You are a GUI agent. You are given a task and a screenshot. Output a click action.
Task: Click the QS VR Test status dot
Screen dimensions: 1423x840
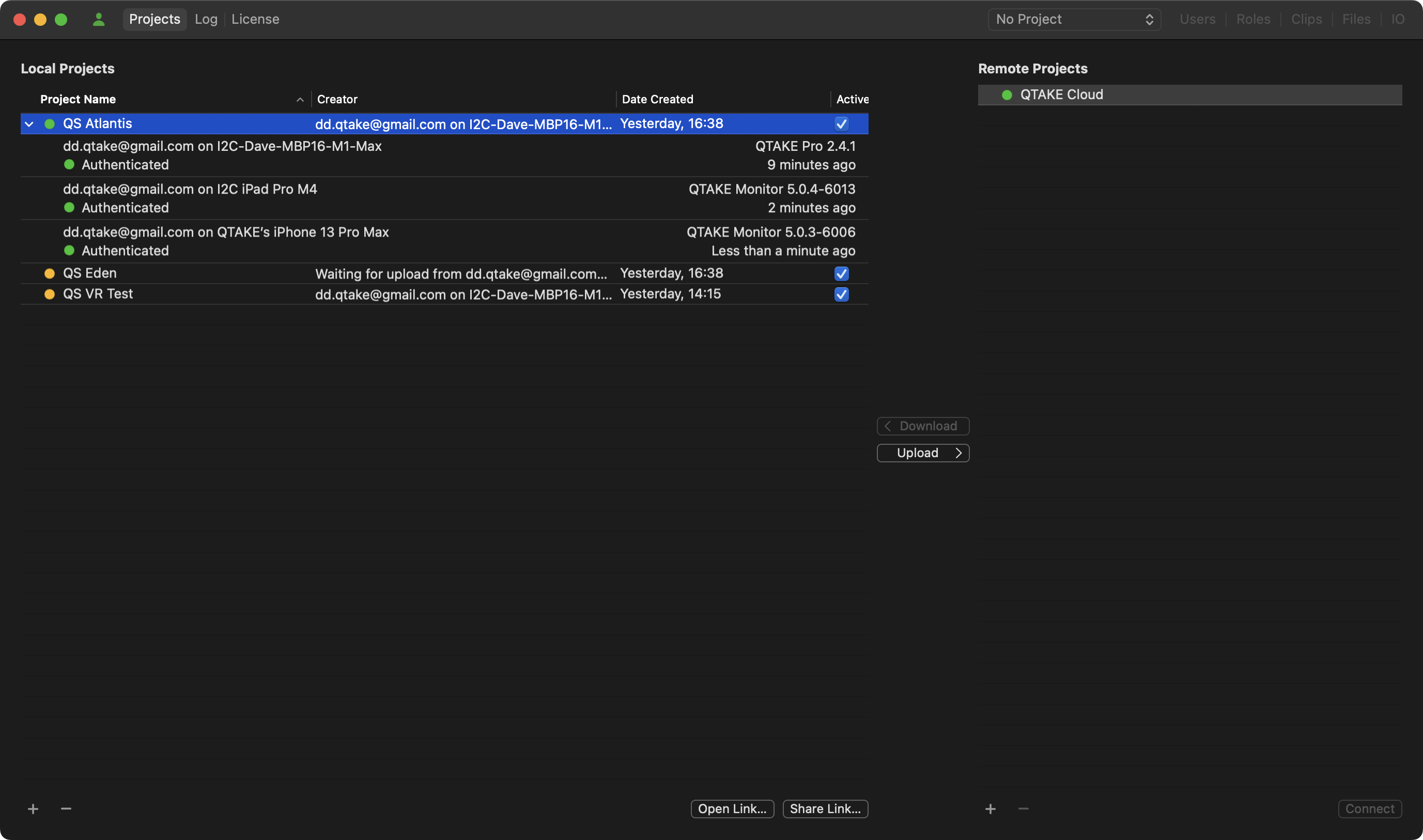50,294
